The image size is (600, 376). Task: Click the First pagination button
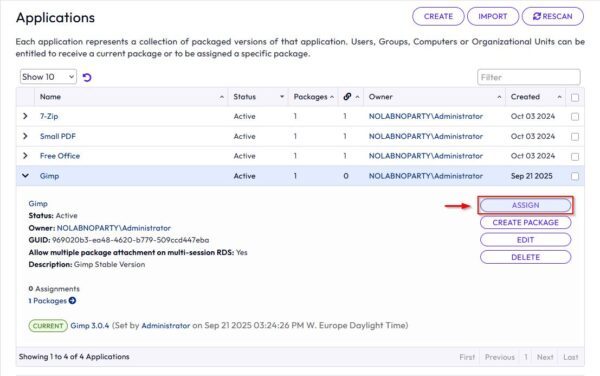(x=467, y=357)
